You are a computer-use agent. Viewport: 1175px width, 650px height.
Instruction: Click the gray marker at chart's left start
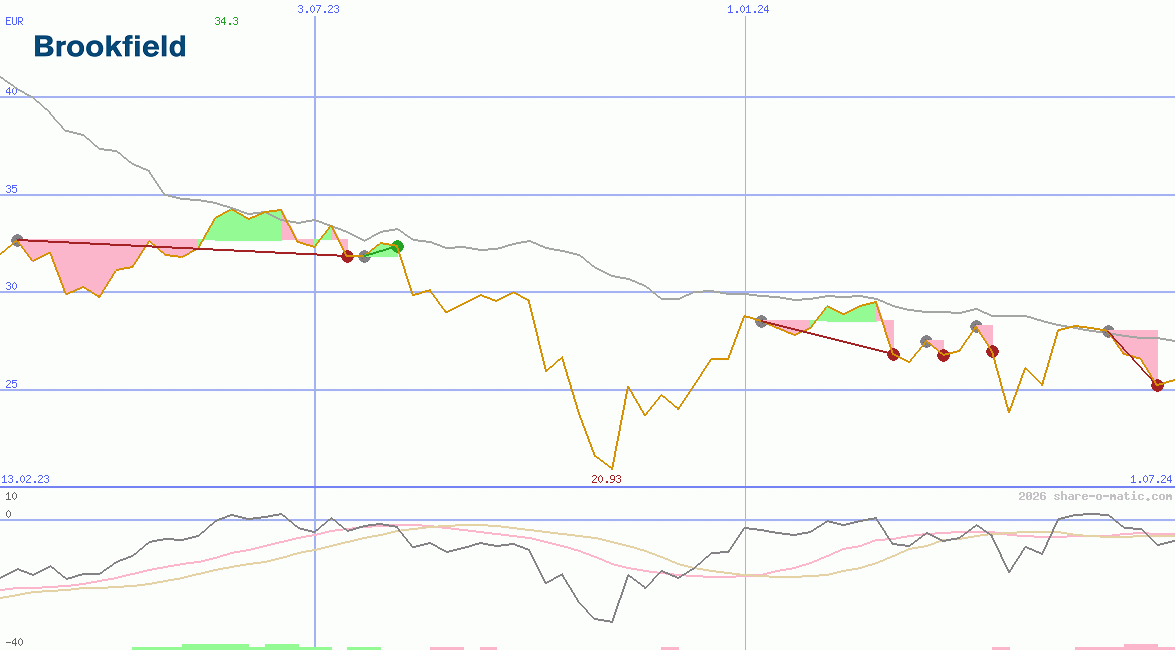pyautogui.click(x=17, y=240)
